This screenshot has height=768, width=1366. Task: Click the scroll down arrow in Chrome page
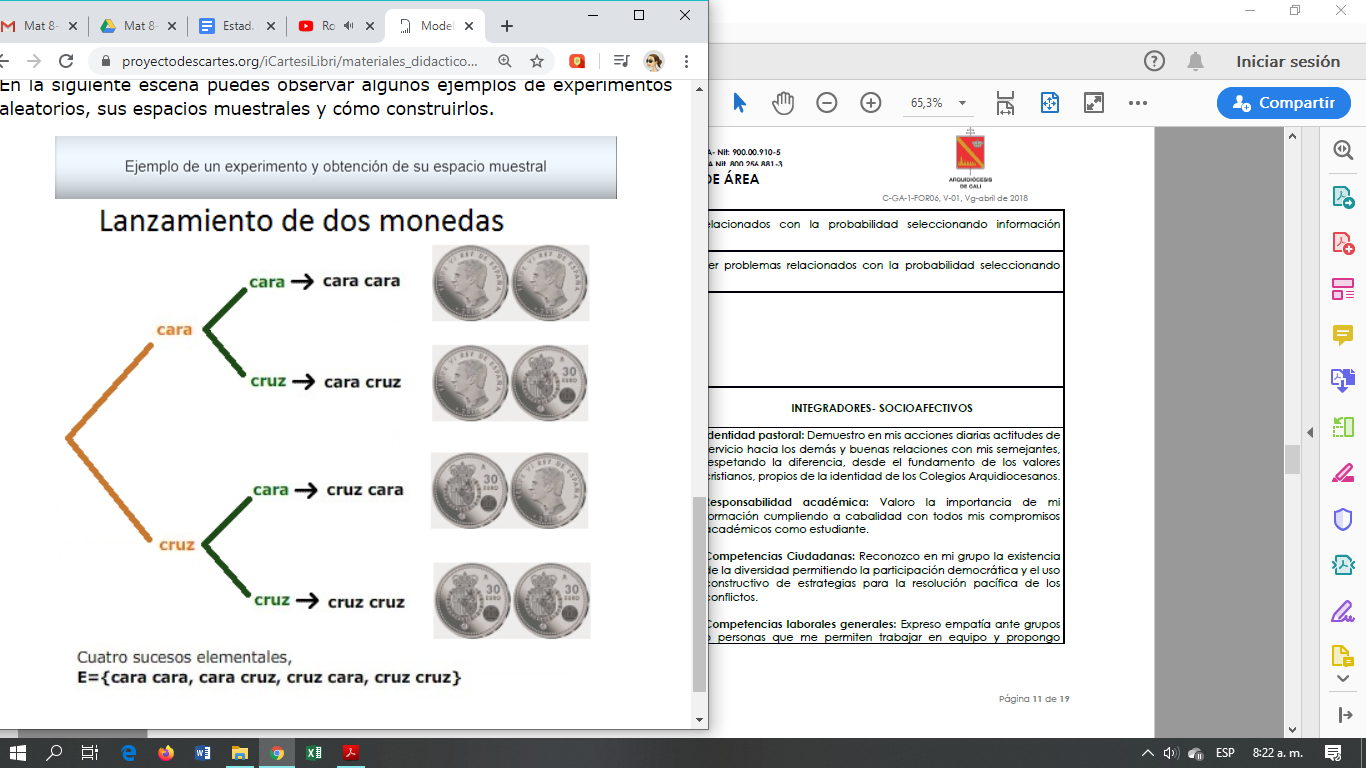(699, 719)
